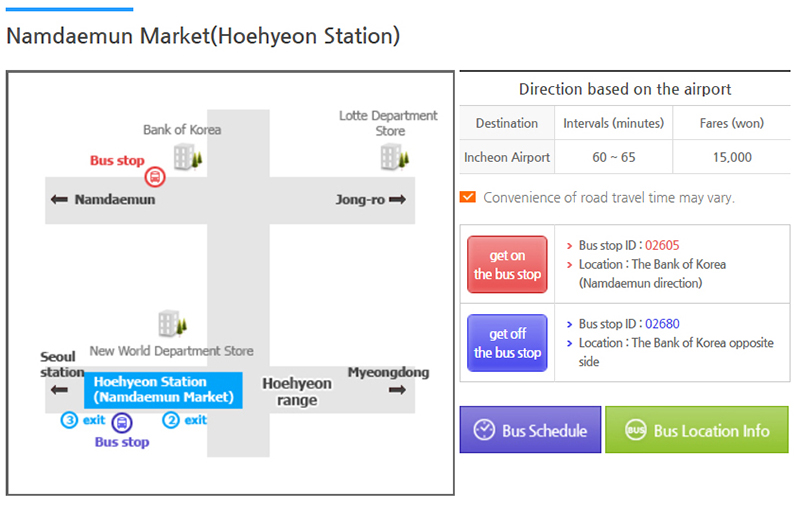
Task: Click the clock icon on Bus Schedule
Action: (x=484, y=430)
